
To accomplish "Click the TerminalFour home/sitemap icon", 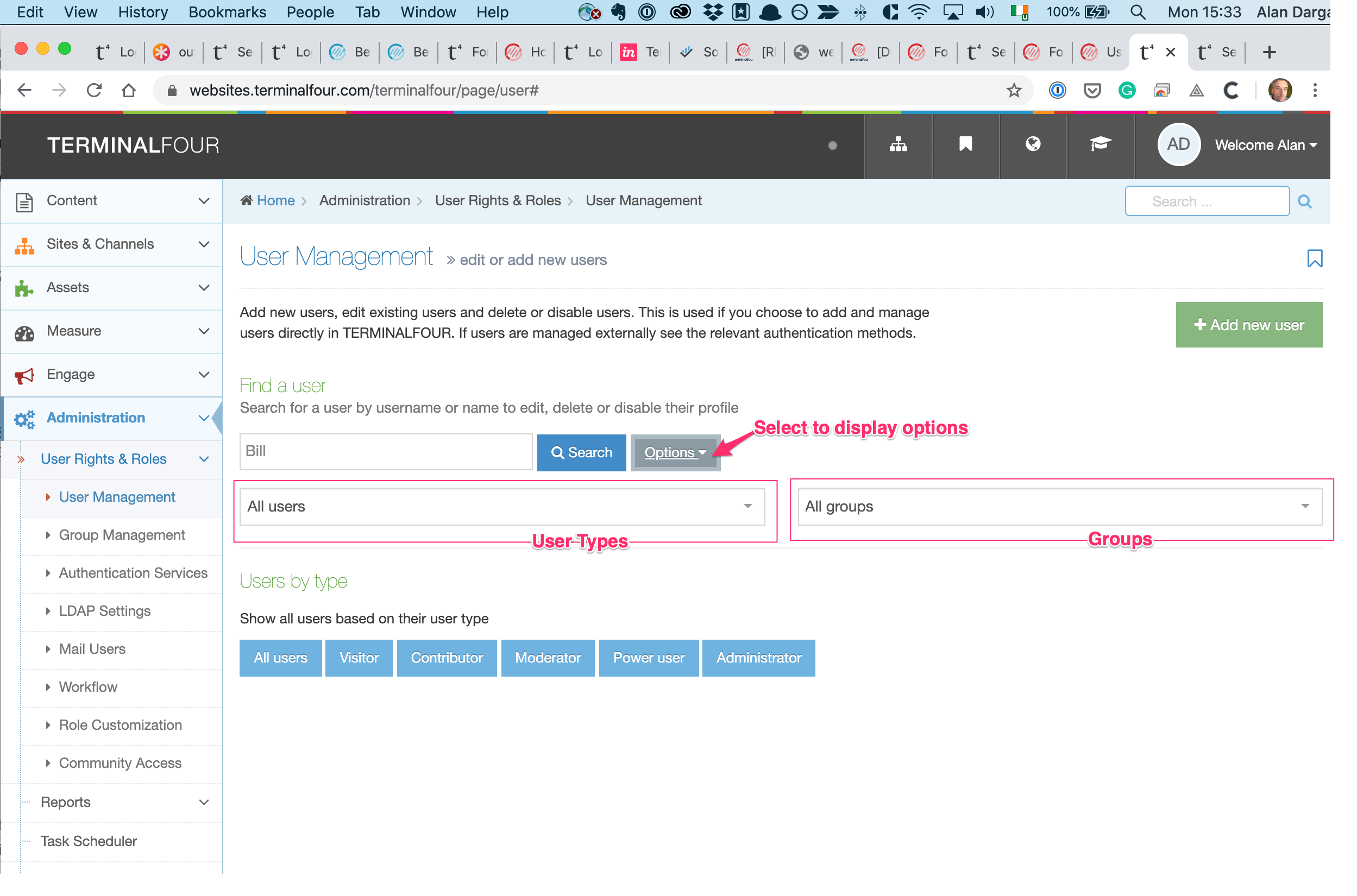I will 897,145.
